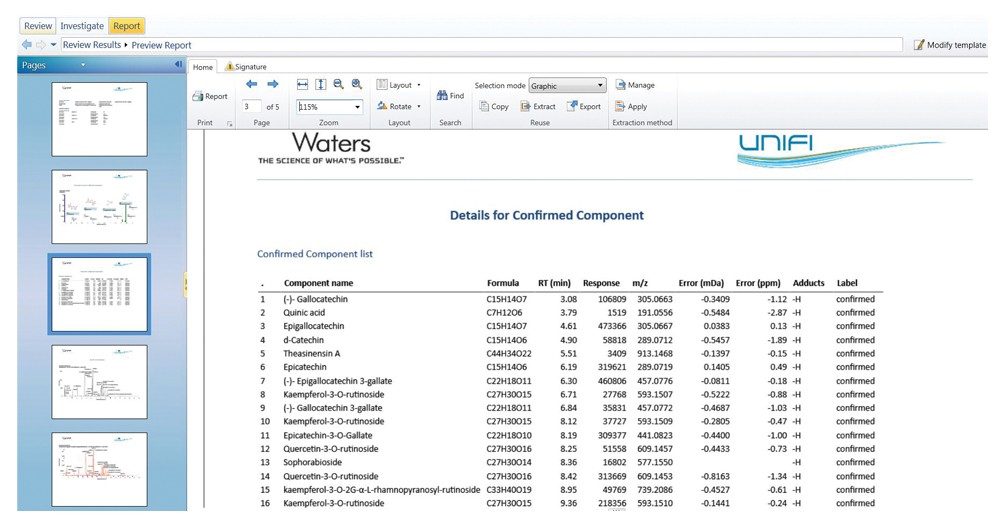Click the Extract button in Reuse group

coord(538,107)
